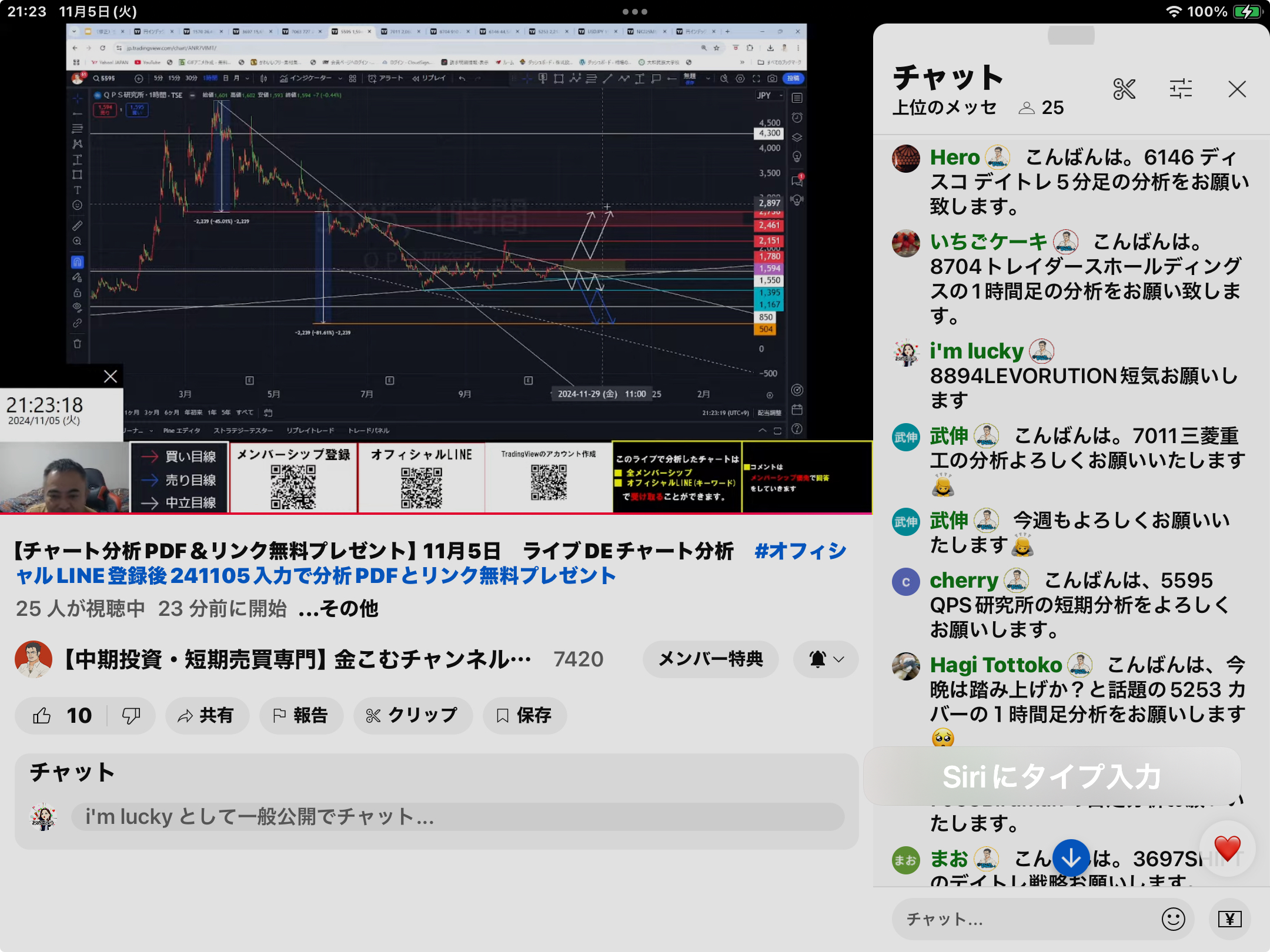The width and height of the screenshot is (1270, 952).
Task: Tap subscriber count 7420
Action: 578,659
